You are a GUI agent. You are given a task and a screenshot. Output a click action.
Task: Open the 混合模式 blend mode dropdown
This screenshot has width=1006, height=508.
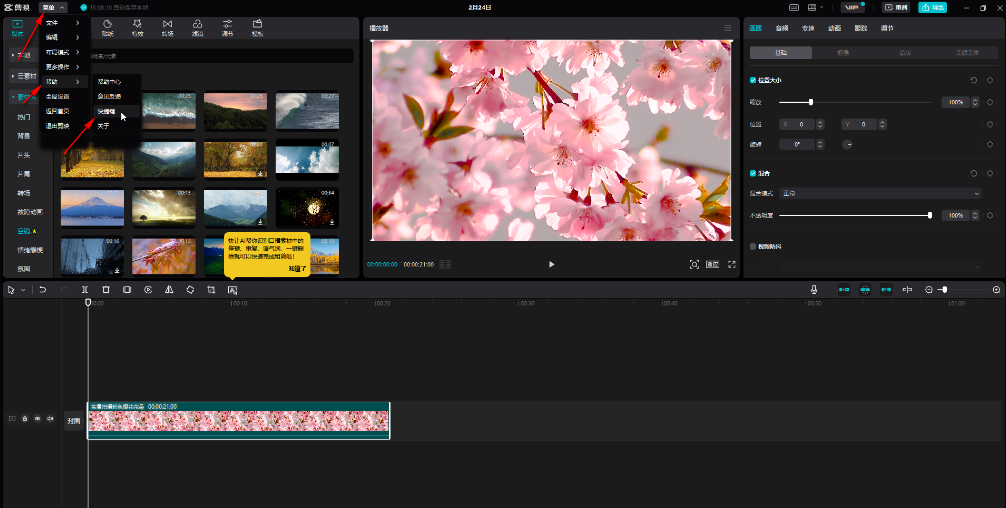[x=880, y=193]
